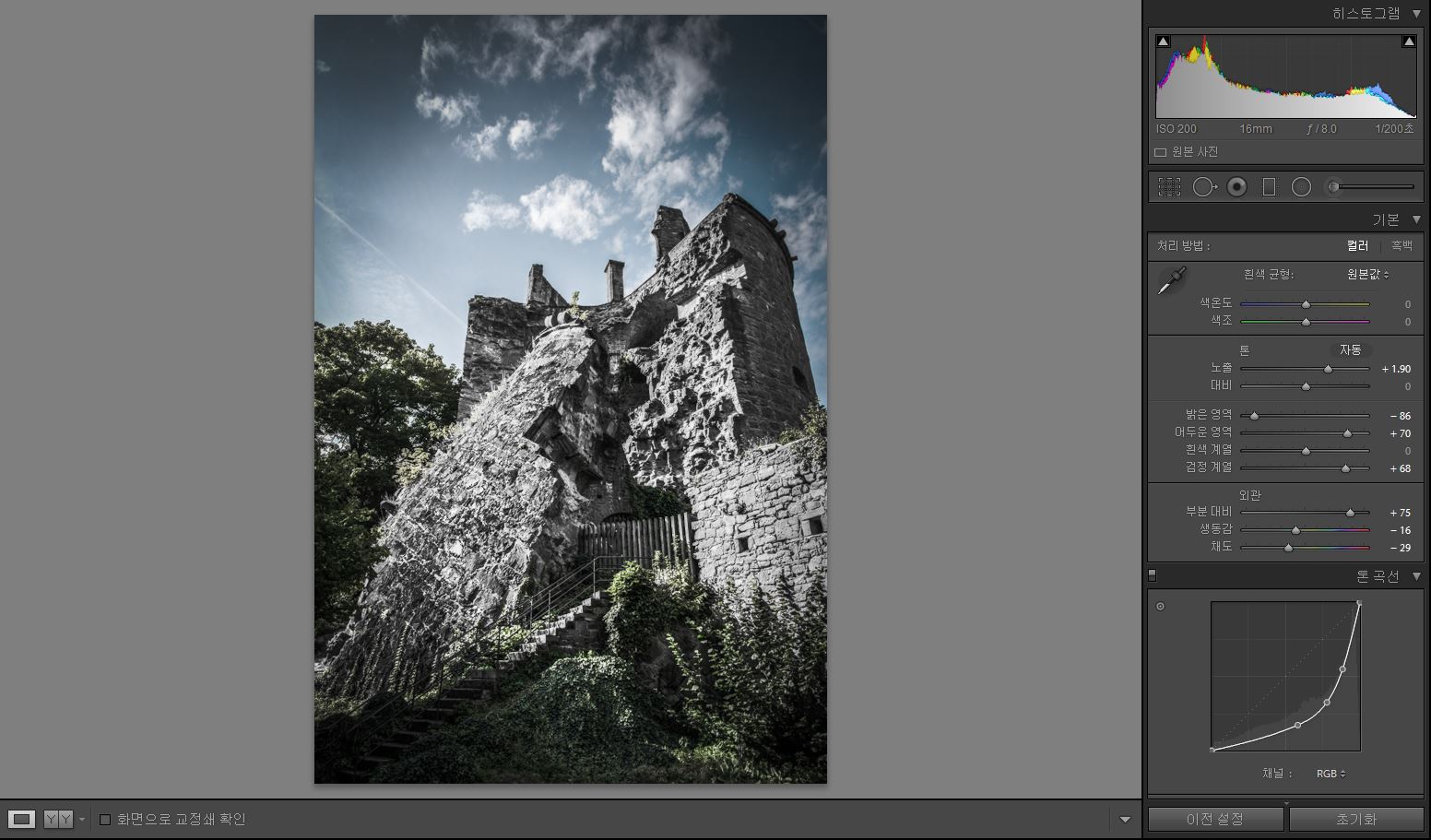Click the 이전 설정 button
This screenshot has height=840, width=1431.
pos(1215,819)
